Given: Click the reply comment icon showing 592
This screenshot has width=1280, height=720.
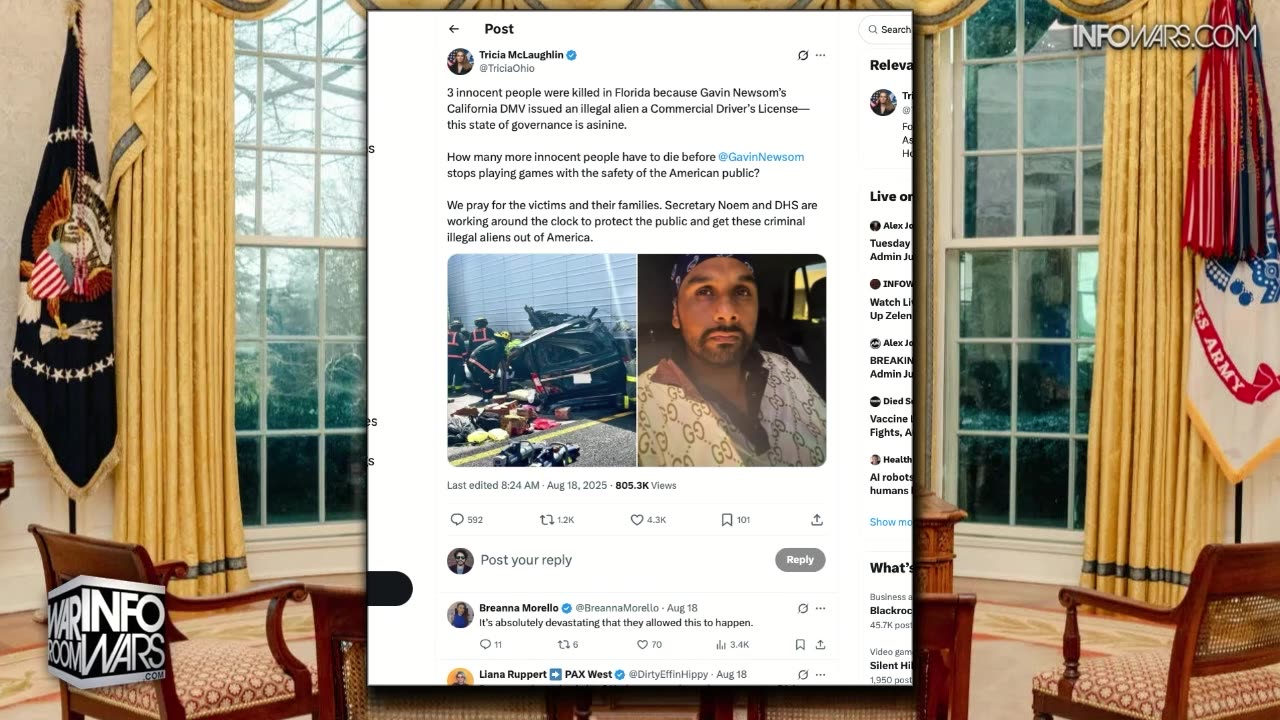Looking at the screenshot, I should [457, 520].
